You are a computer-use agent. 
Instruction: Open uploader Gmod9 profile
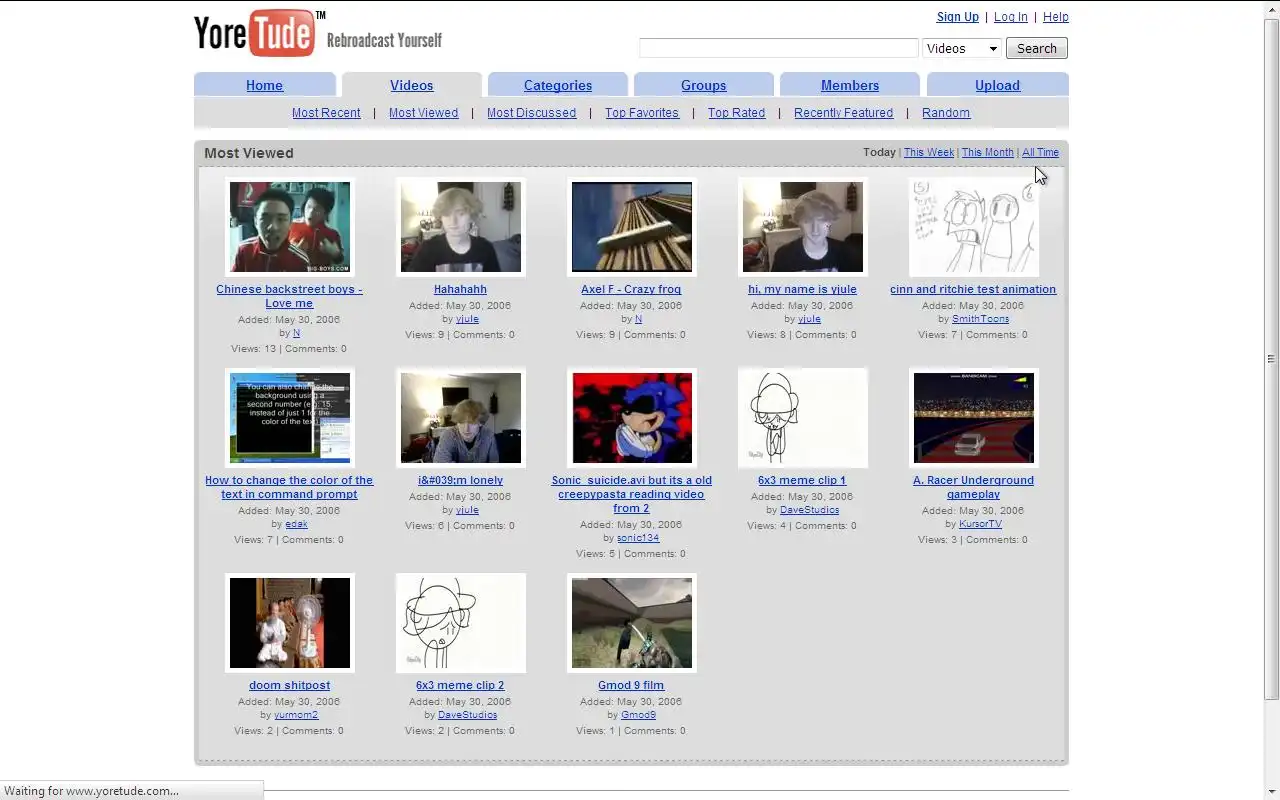click(x=638, y=715)
